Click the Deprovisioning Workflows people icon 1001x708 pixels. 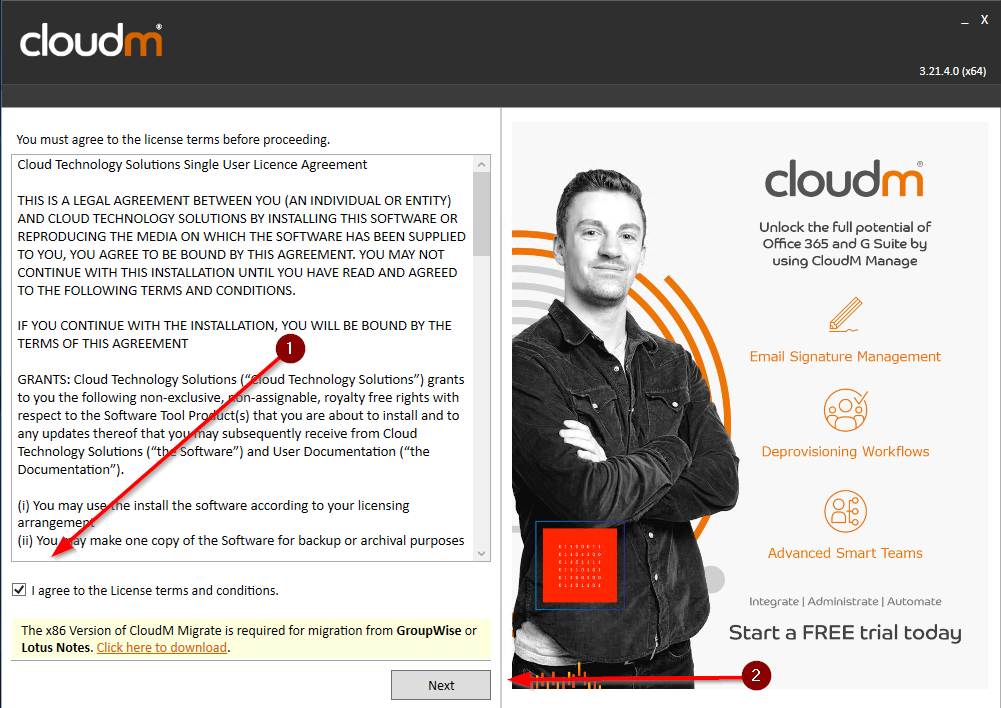[845, 410]
